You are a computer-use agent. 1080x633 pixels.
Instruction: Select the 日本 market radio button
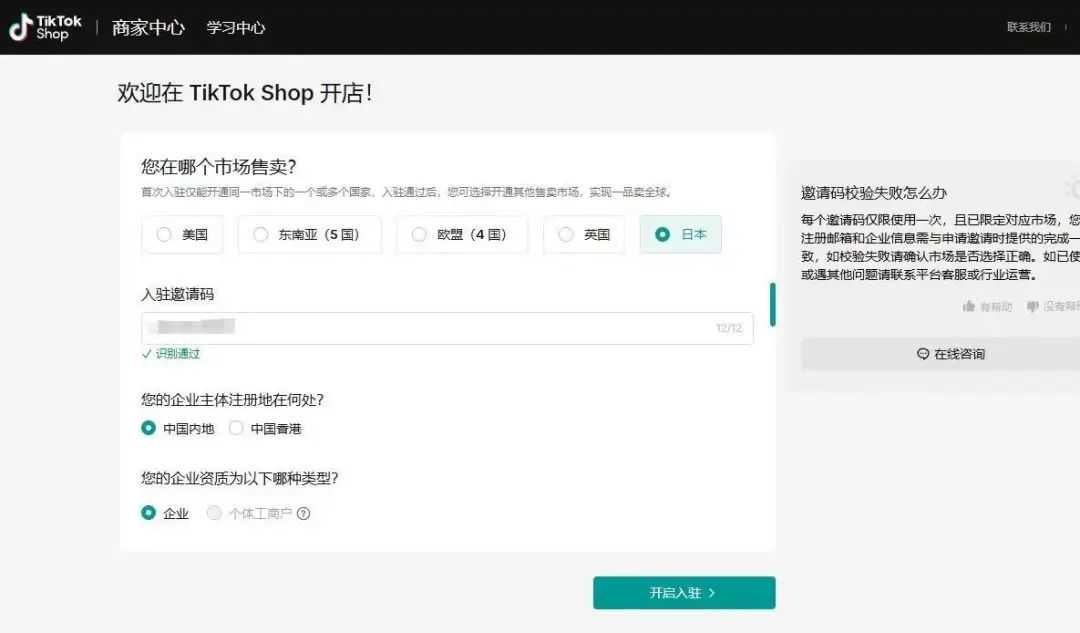coord(662,235)
